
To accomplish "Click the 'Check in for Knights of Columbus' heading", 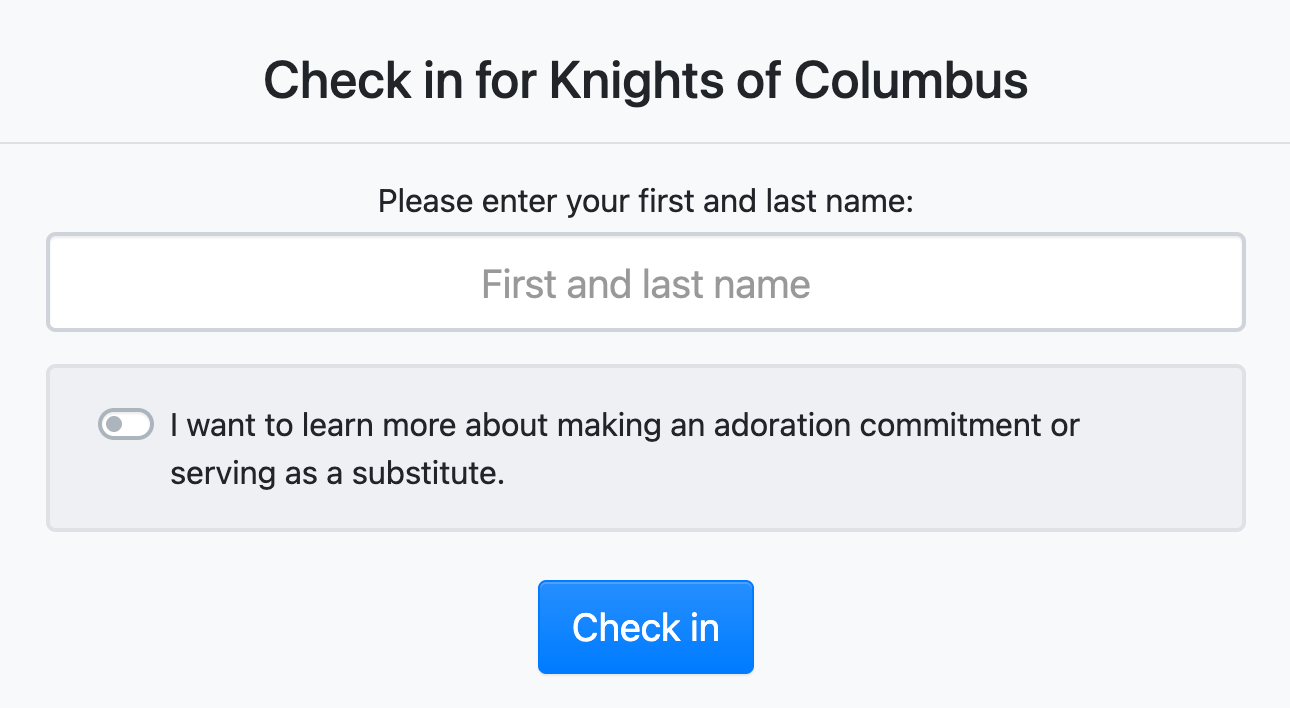I will [x=645, y=81].
